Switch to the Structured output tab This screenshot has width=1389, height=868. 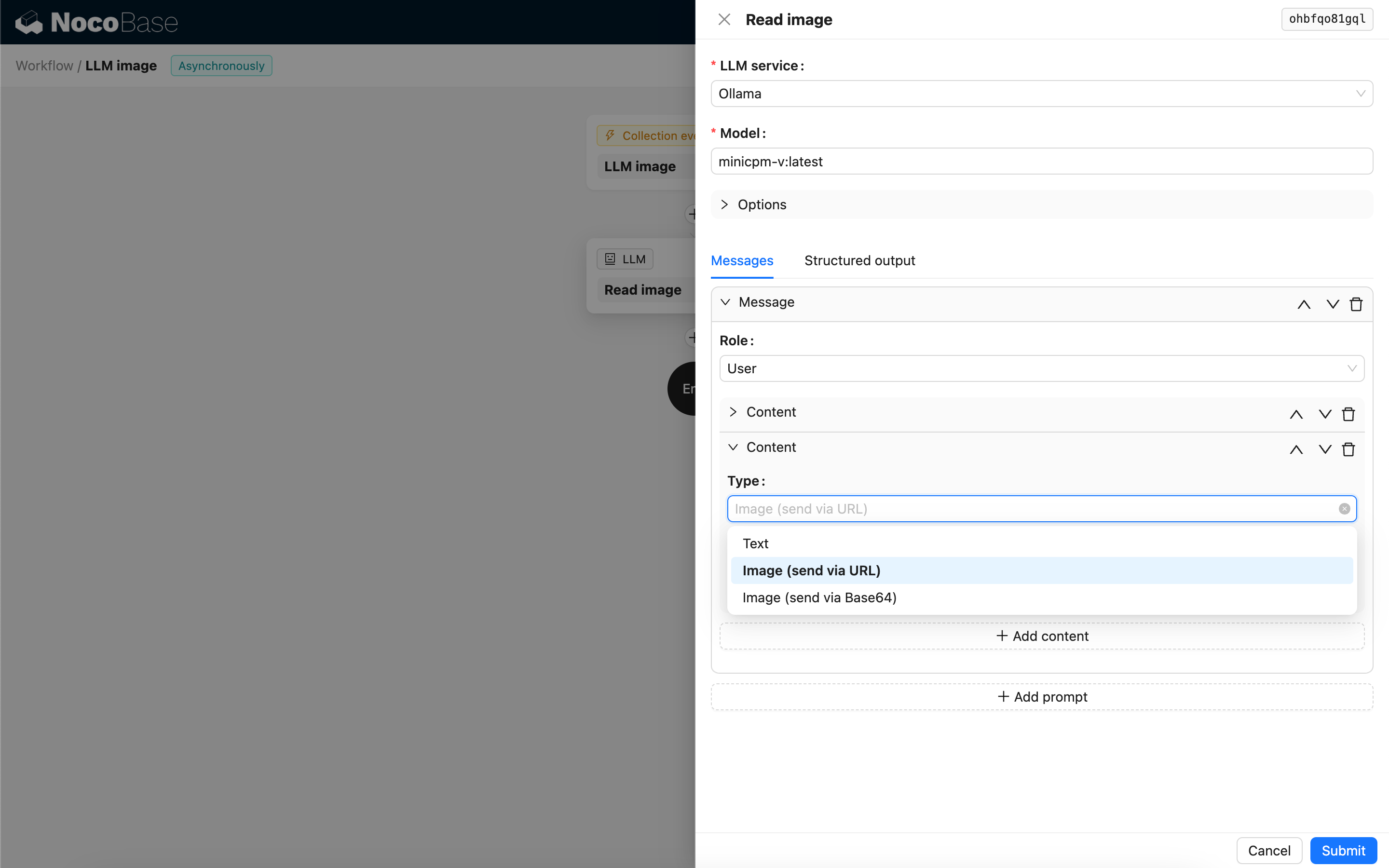[859, 260]
